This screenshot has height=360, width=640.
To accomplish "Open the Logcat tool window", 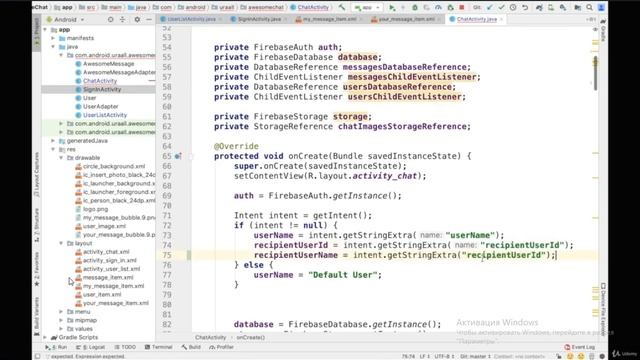I will coord(91,347).
